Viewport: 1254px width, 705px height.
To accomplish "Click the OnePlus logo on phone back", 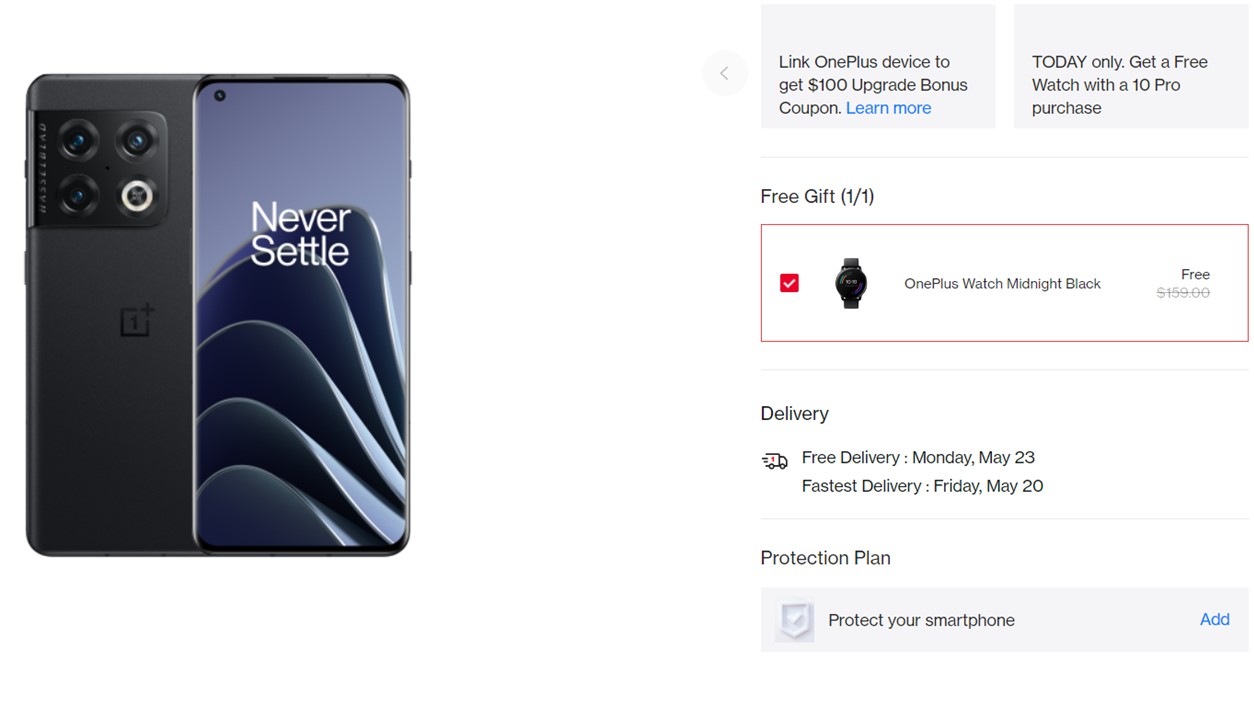I will [x=137, y=319].
